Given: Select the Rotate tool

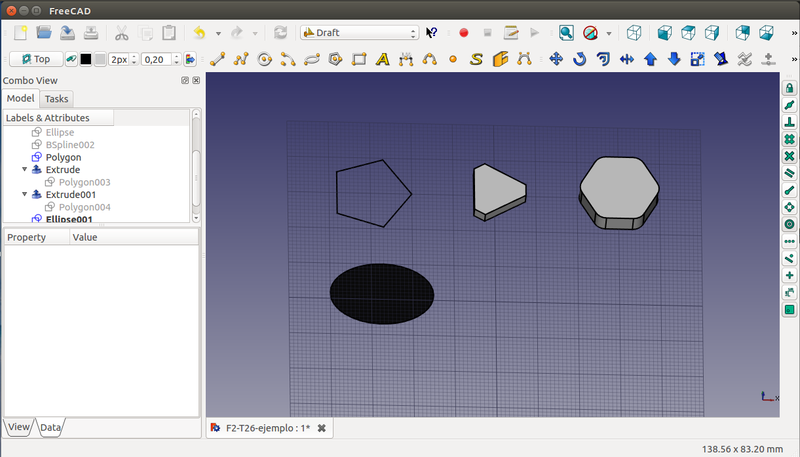Looking at the screenshot, I should [x=580, y=59].
